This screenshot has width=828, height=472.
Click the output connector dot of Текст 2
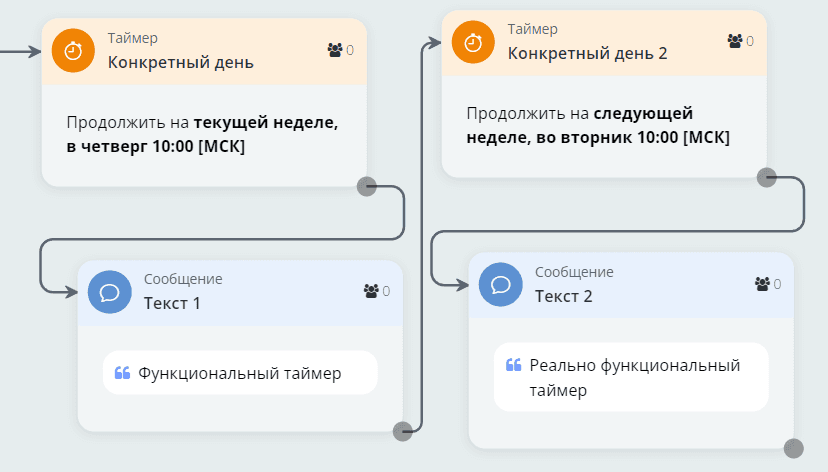tap(794, 448)
